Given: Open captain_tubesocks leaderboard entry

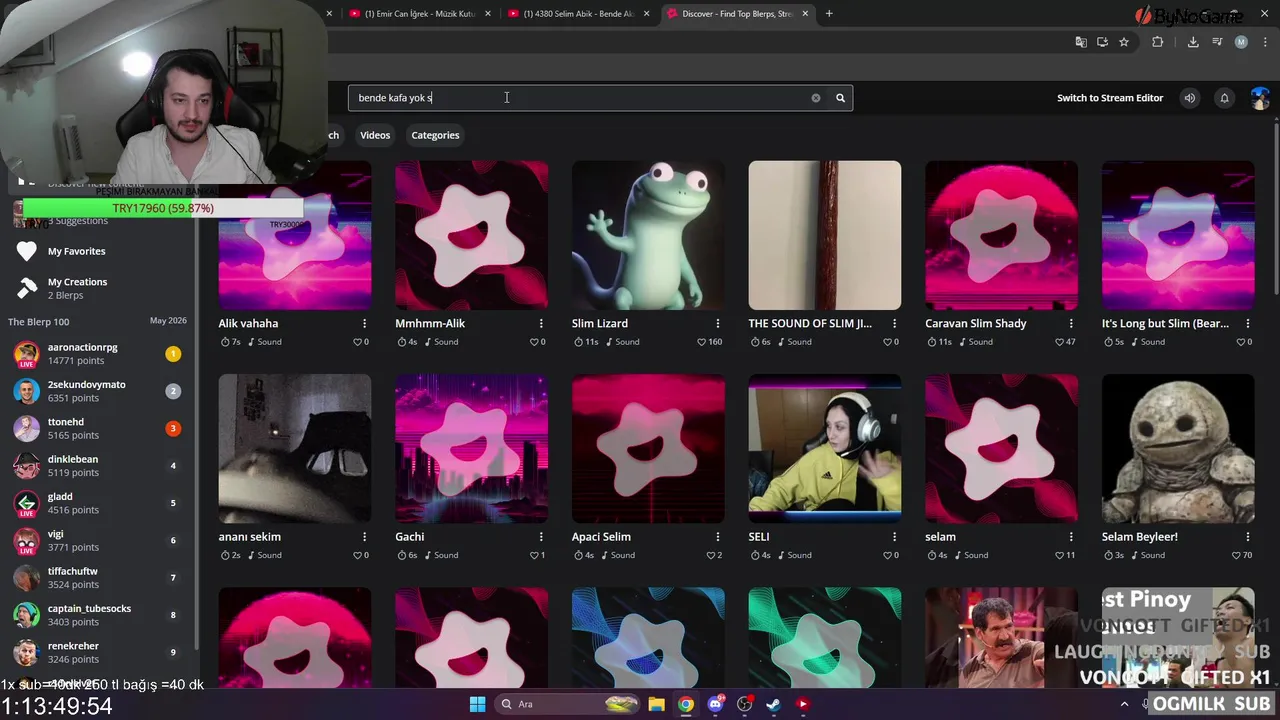Looking at the screenshot, I should (x=97, y=615).
